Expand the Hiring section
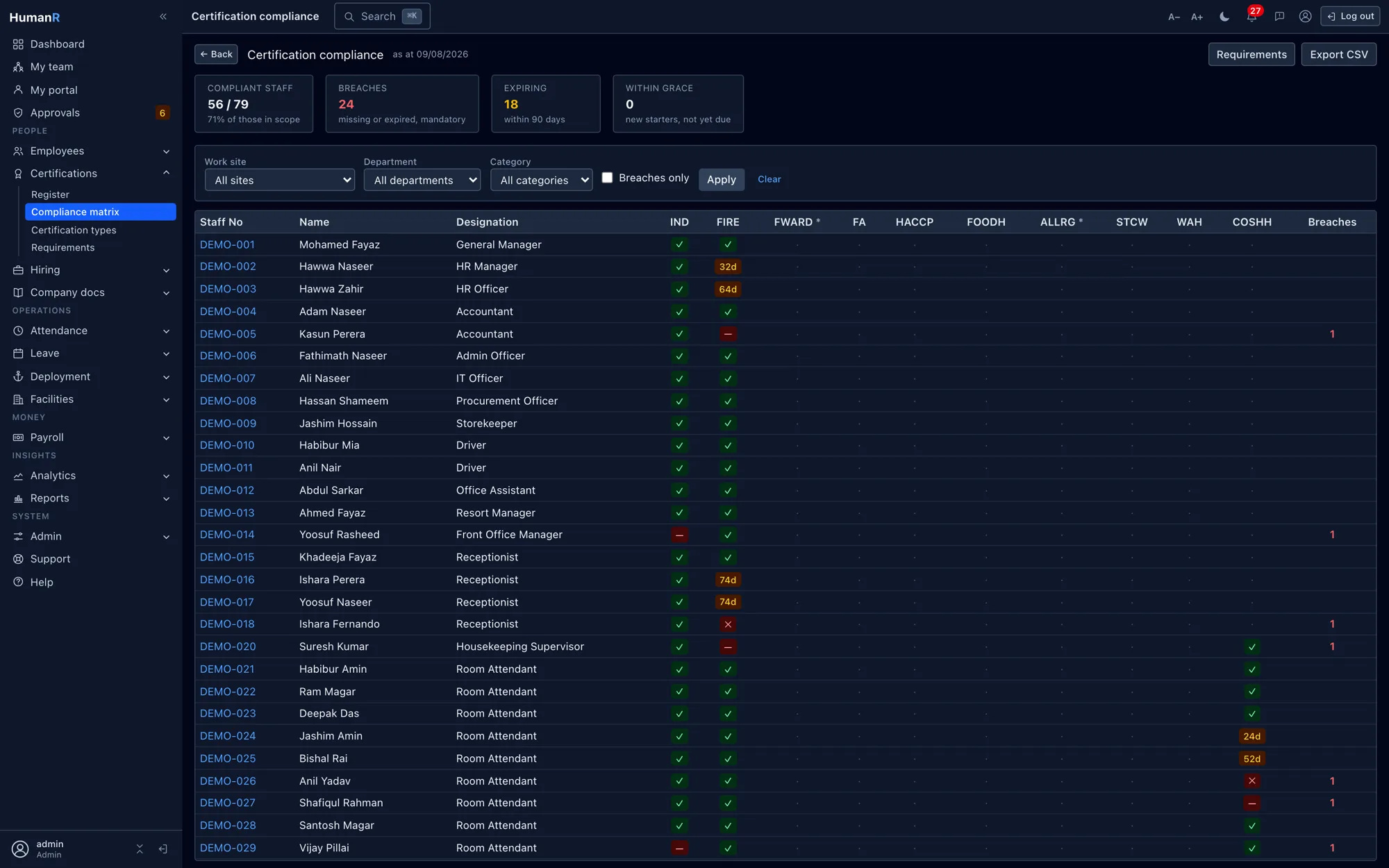 (91, 269)
